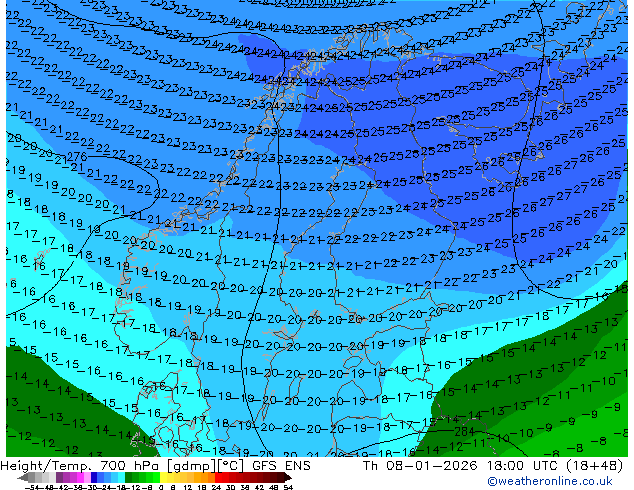Click the 'Th 08-01-2026 18:00 UTC' forecast timestamp

460,465
